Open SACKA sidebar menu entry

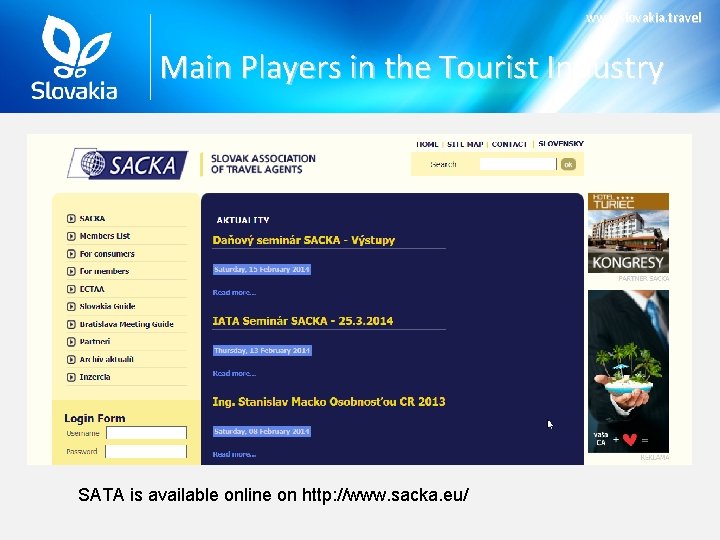click(x=92, y=219)
